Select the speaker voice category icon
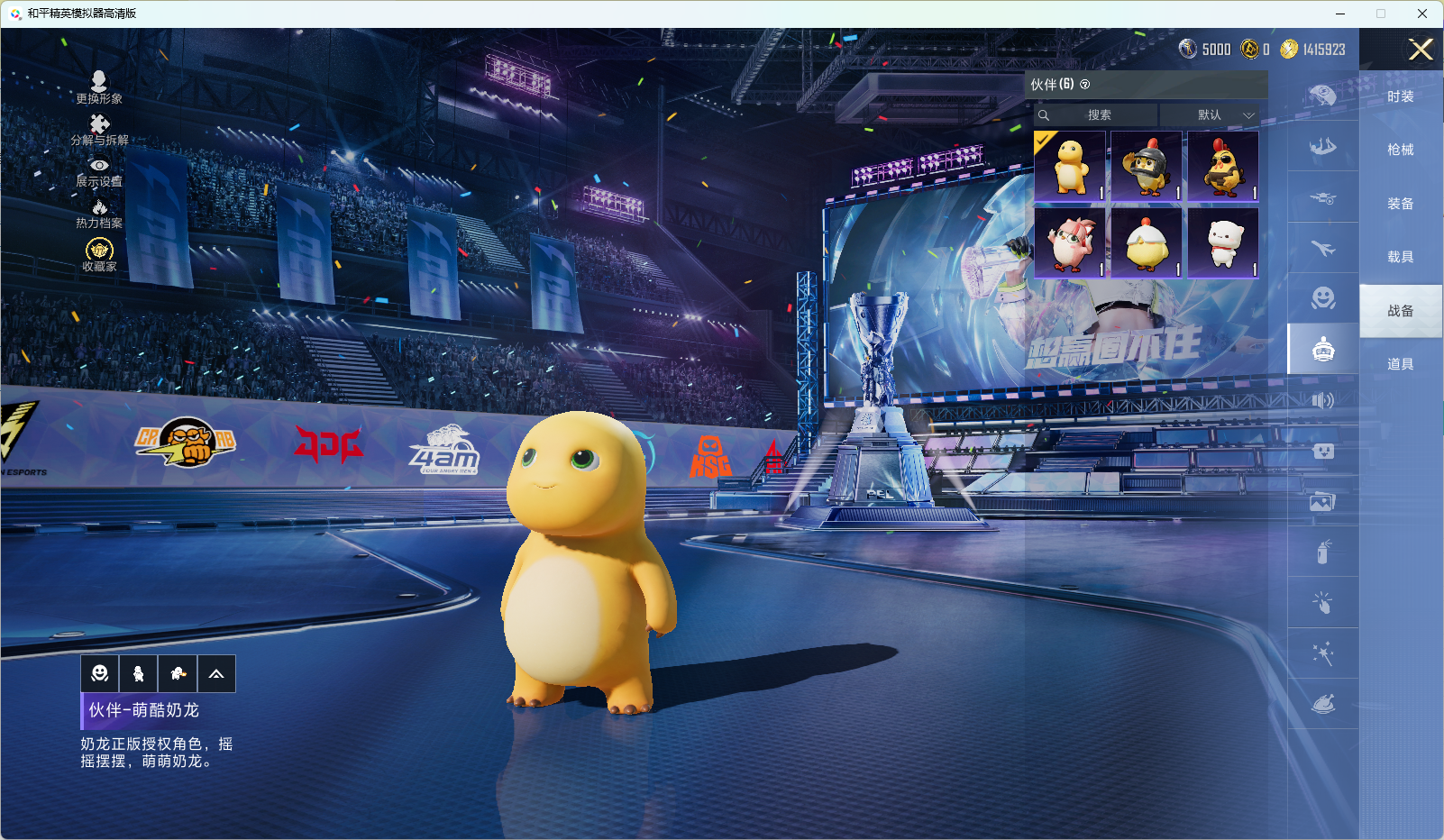Screen dimensions: 1444x840 1322,400
